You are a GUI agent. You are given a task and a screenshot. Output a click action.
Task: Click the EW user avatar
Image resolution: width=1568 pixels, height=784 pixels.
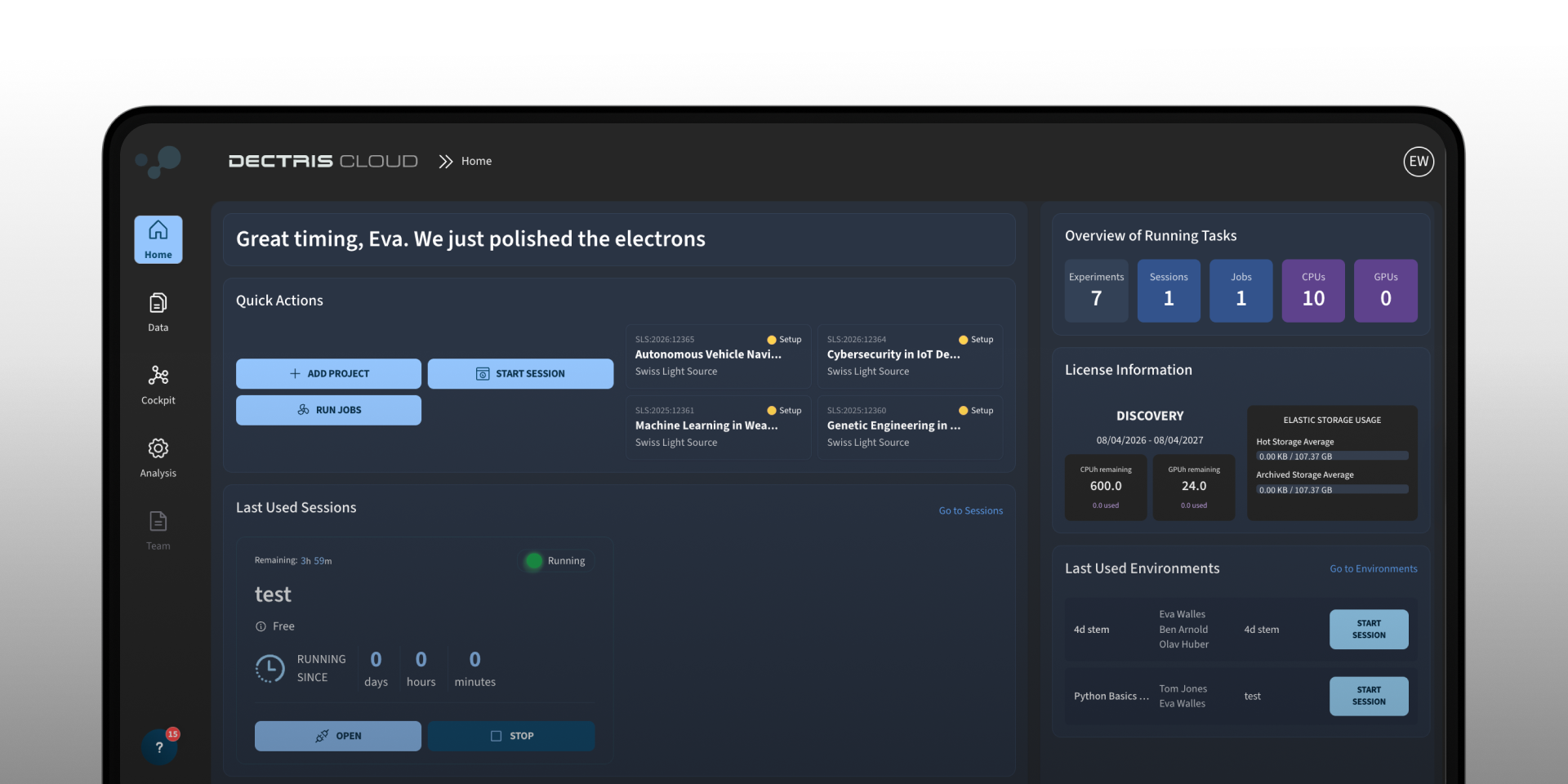pyautogui.click(x=1419, y=162)
